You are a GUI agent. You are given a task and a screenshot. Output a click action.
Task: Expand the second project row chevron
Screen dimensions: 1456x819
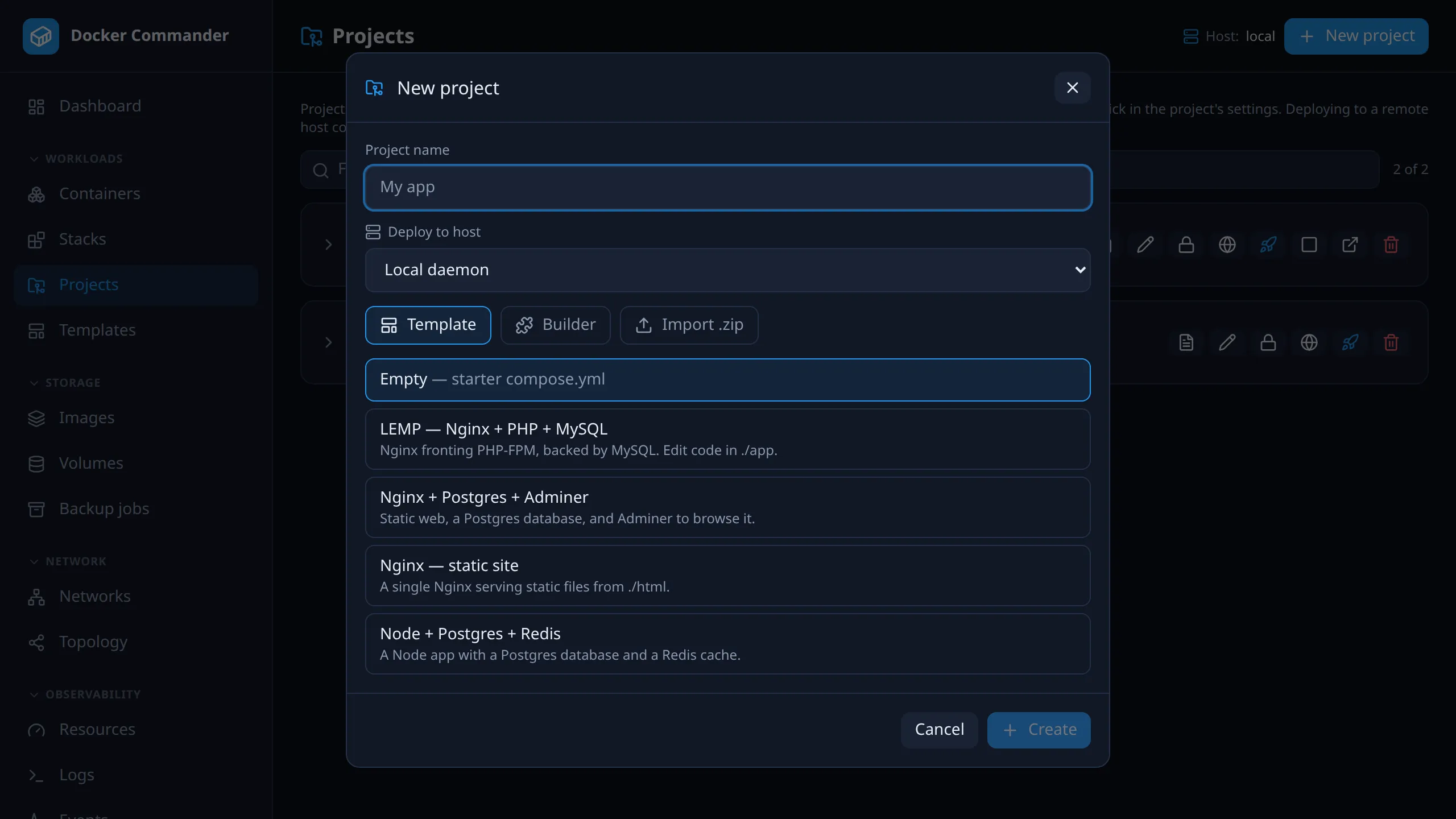(x=328, y=343)
